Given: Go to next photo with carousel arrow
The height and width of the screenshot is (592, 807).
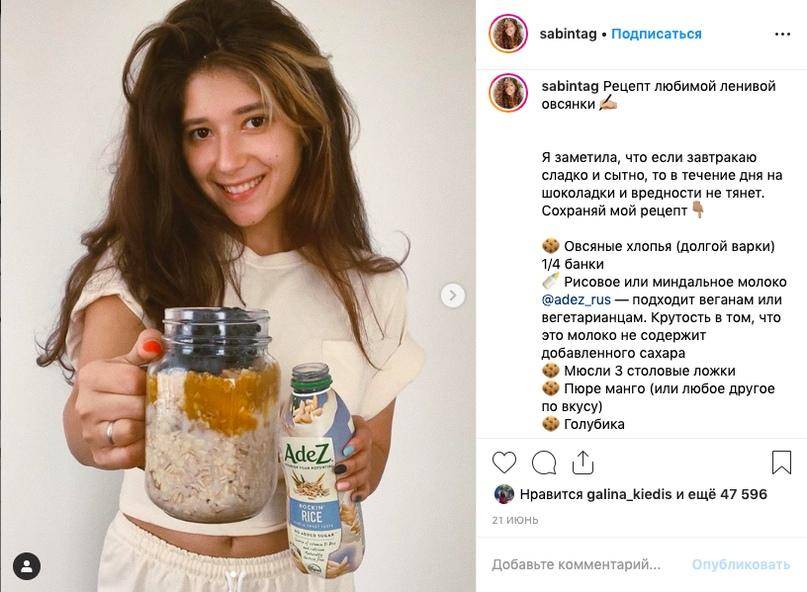Looking at the screenshot, I should coord(453,295).
